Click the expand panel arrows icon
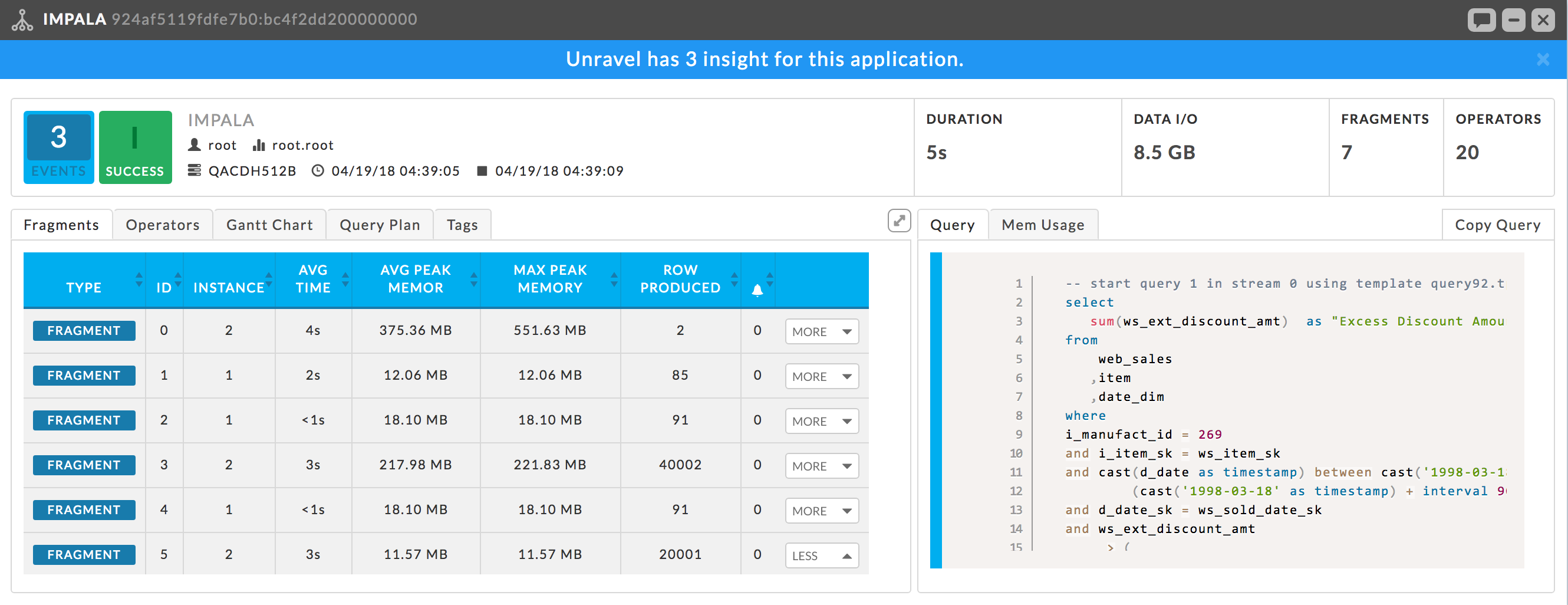 [x=899, y=221]
